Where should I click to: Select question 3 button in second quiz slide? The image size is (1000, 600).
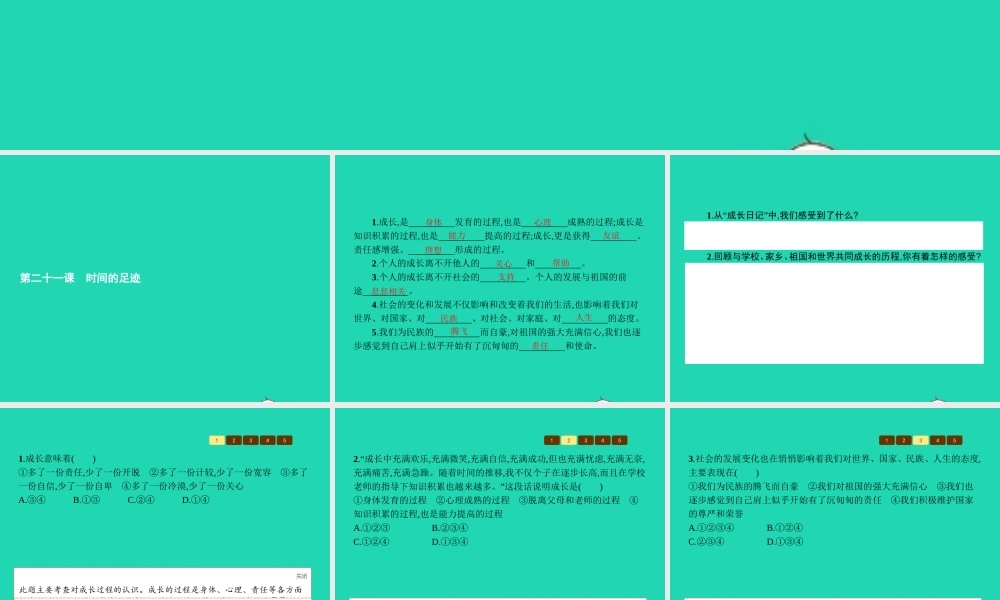(585, 440)
